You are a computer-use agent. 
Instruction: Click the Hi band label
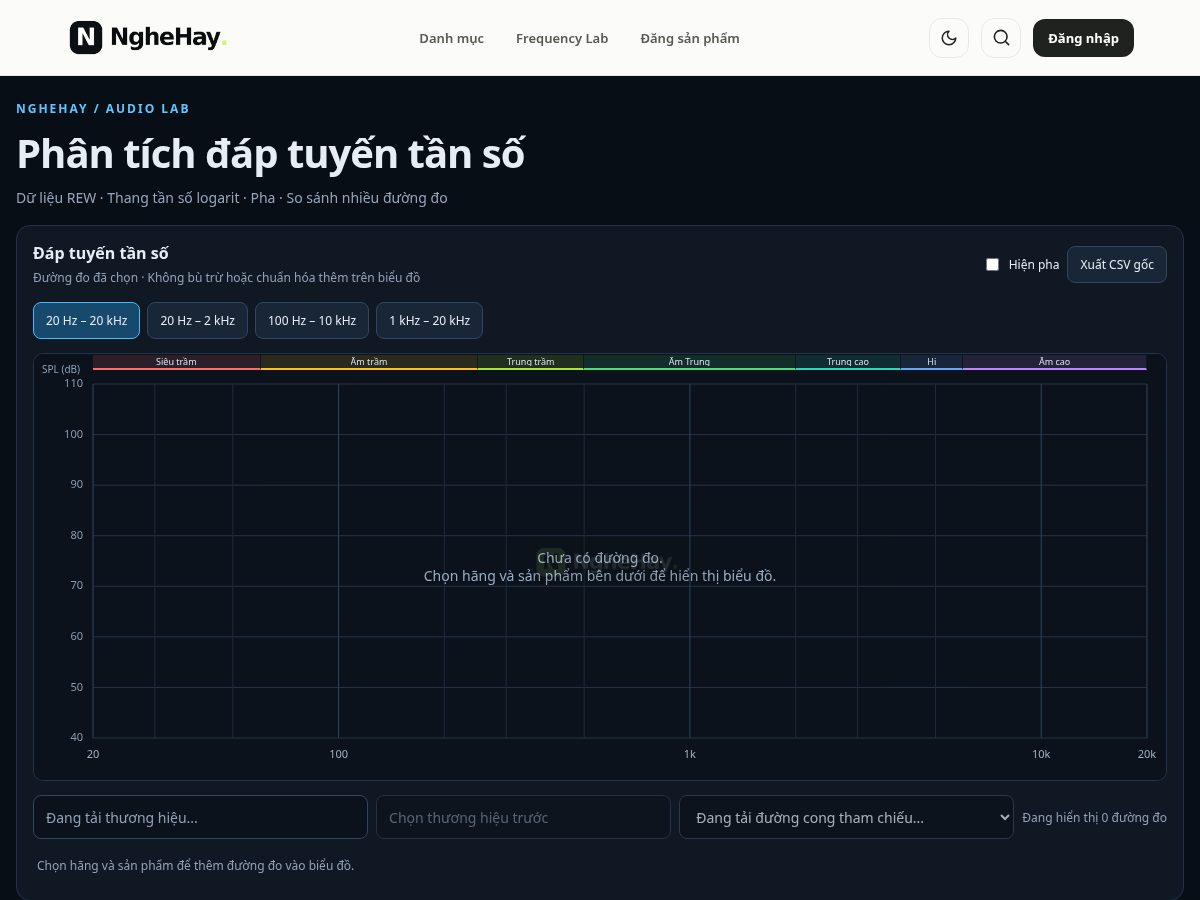coord(931,362)
